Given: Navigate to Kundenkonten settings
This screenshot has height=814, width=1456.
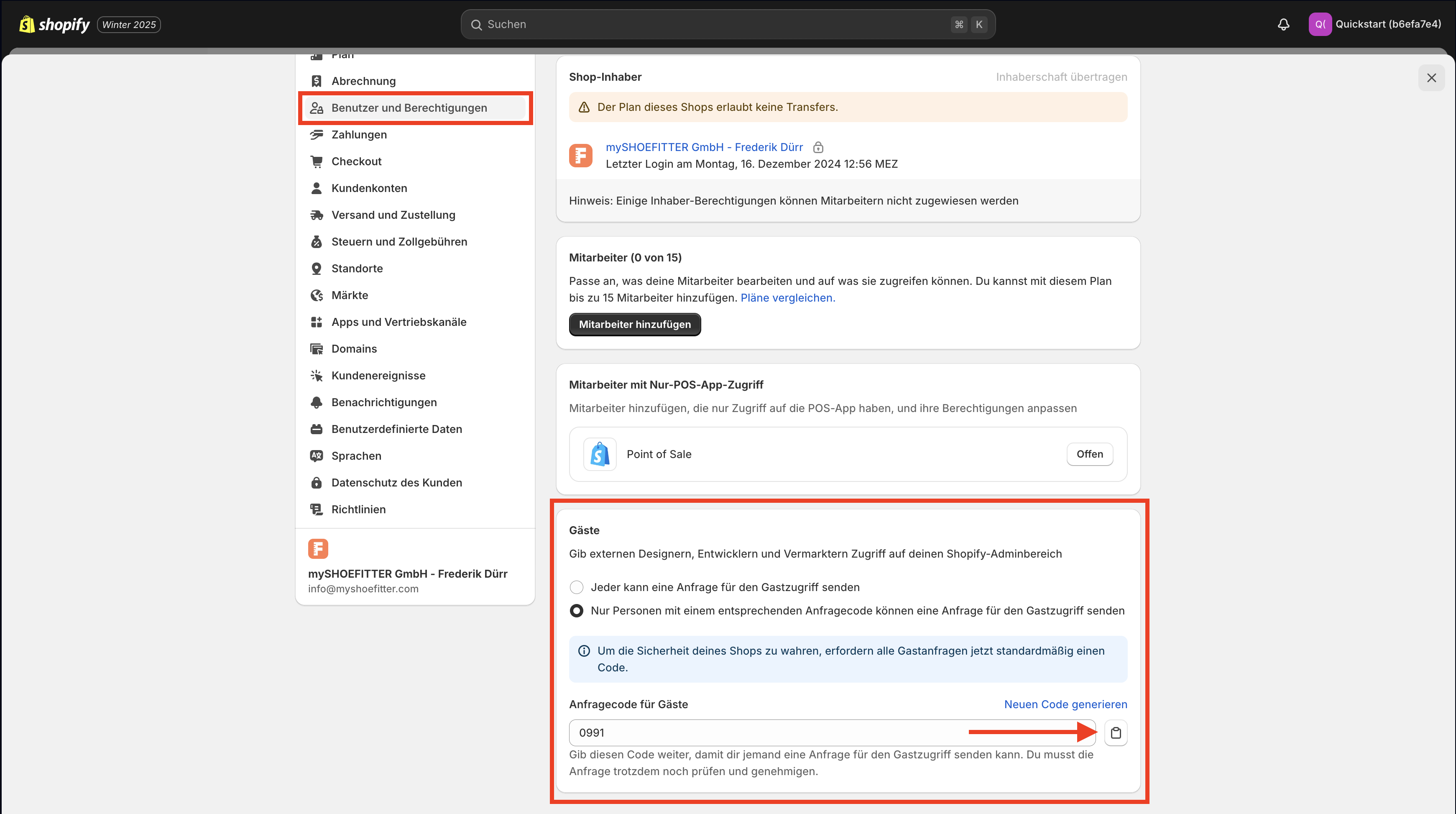Looking at the screenshot, I should pos(416,188).
